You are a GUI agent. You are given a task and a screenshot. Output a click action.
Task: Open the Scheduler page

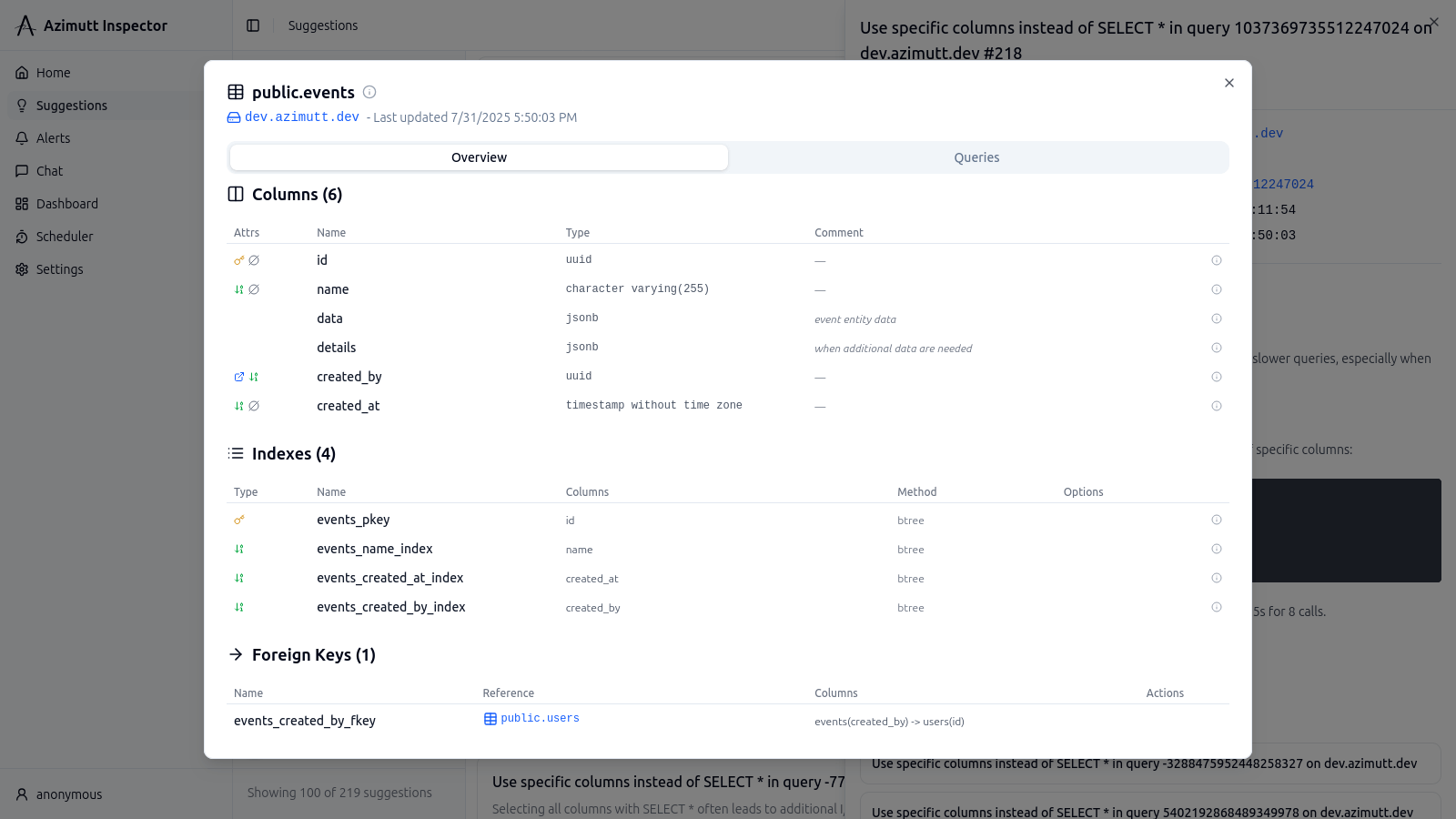point(64,237)
